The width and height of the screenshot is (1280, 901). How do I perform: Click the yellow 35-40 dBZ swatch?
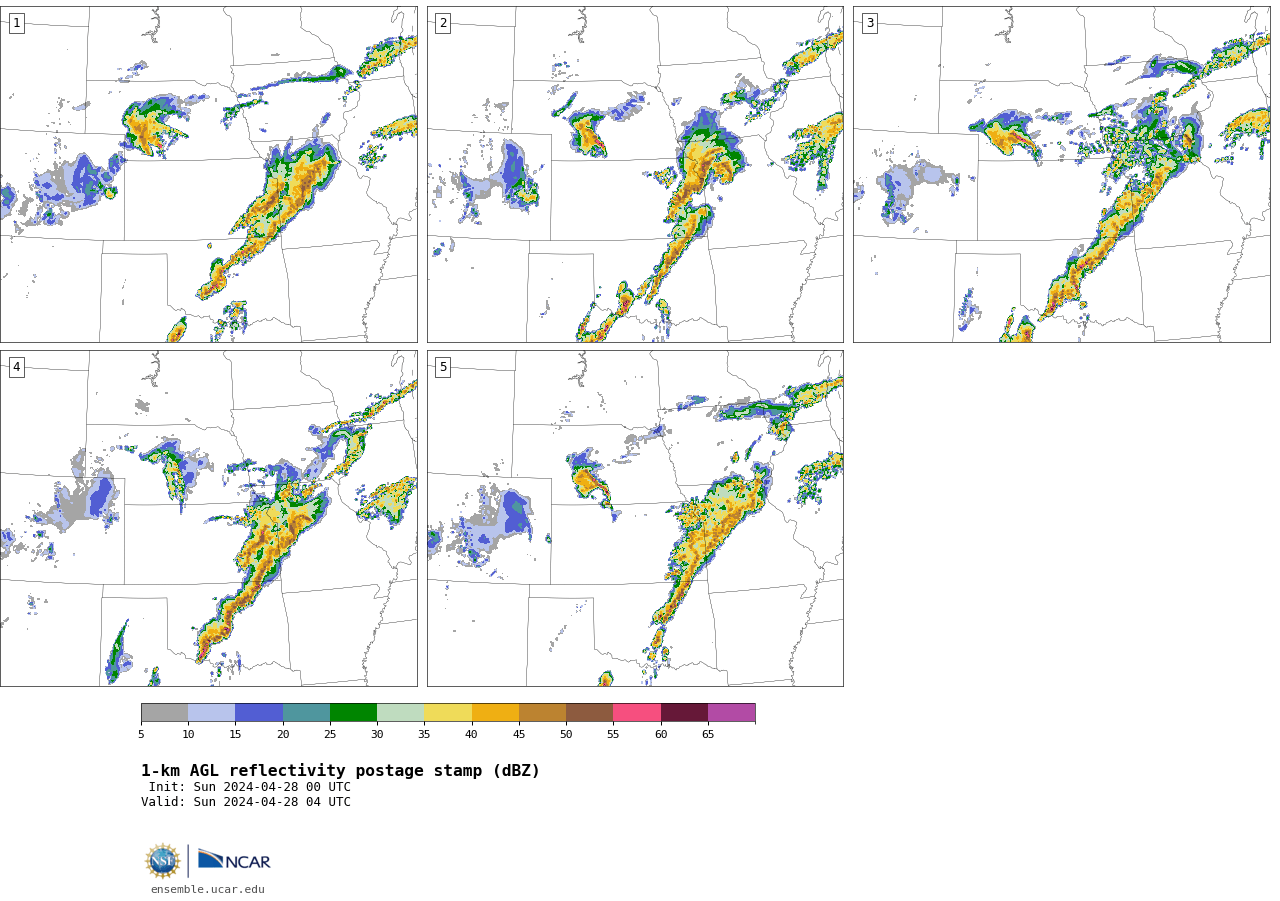pyautogui.click(x=448, y=713)
